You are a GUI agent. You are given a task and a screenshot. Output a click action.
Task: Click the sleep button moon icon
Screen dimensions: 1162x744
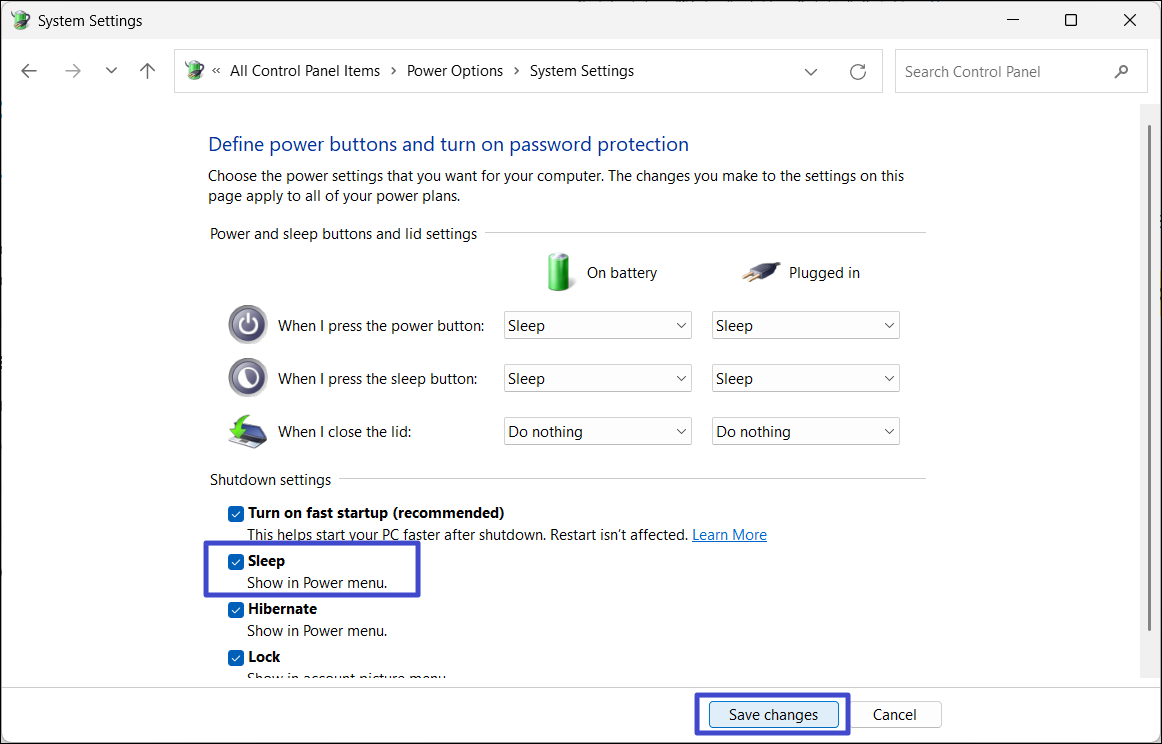pyautogui.click(x=247, y=378)
